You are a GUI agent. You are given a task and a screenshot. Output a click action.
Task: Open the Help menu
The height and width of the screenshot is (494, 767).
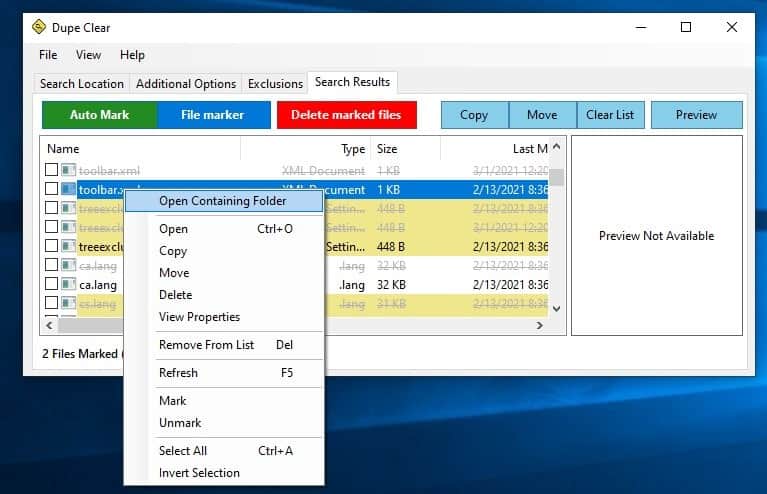click(132, 55)
